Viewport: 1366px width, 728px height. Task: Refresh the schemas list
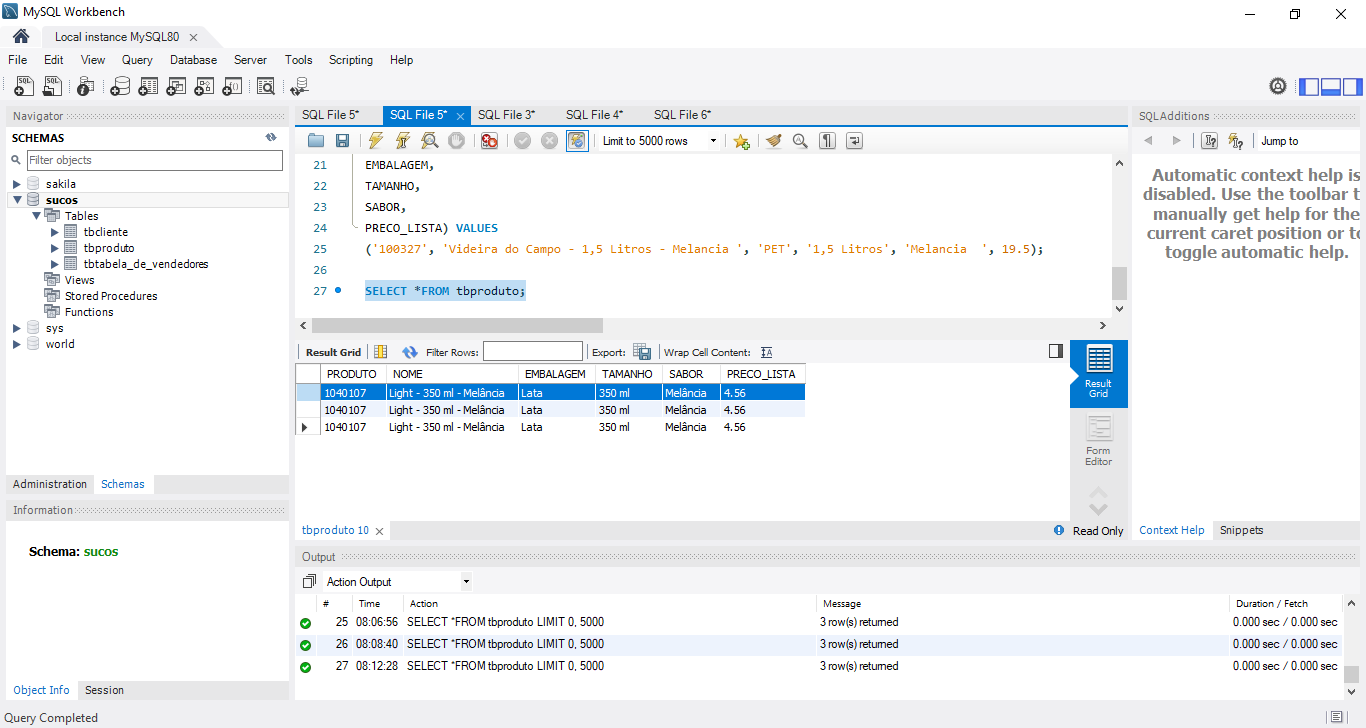271,138
